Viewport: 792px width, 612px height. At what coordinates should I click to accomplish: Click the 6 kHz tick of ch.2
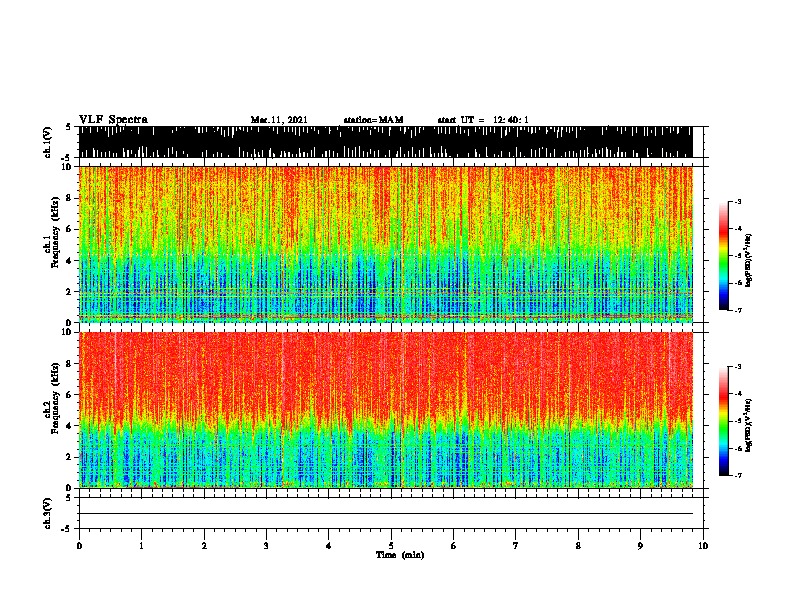coord(70,394)
